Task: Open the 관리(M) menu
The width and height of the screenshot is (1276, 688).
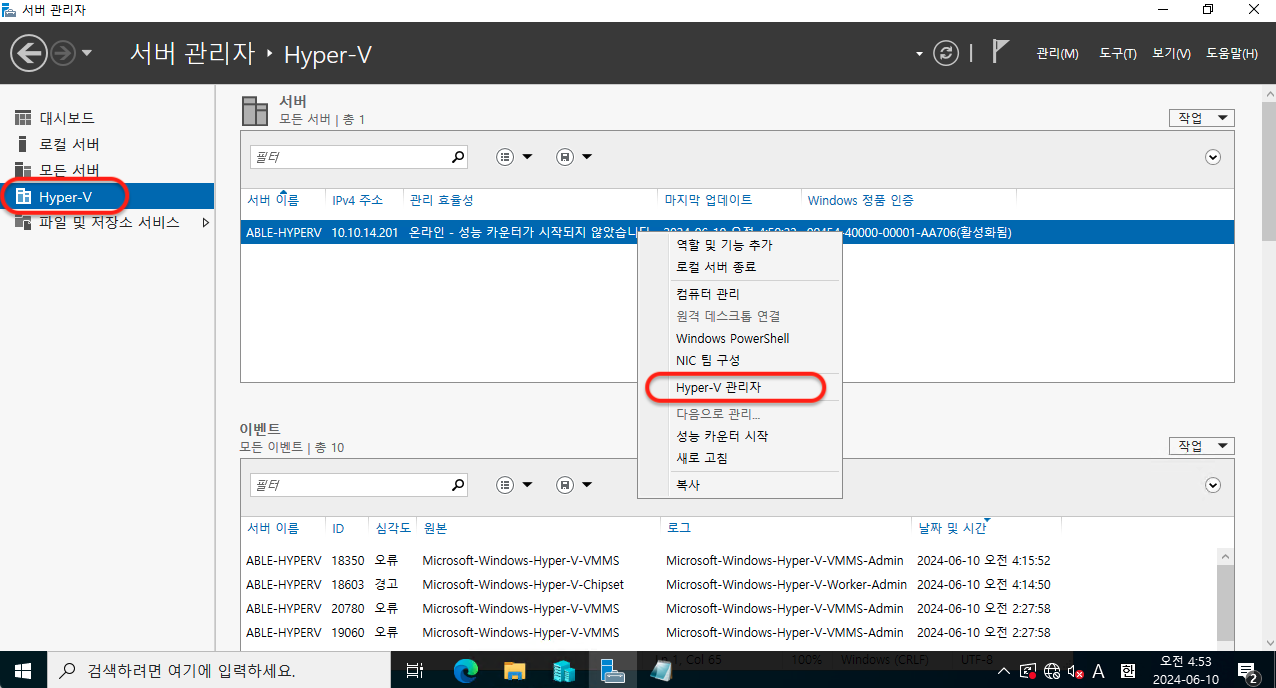Action: pos(1057,54)
